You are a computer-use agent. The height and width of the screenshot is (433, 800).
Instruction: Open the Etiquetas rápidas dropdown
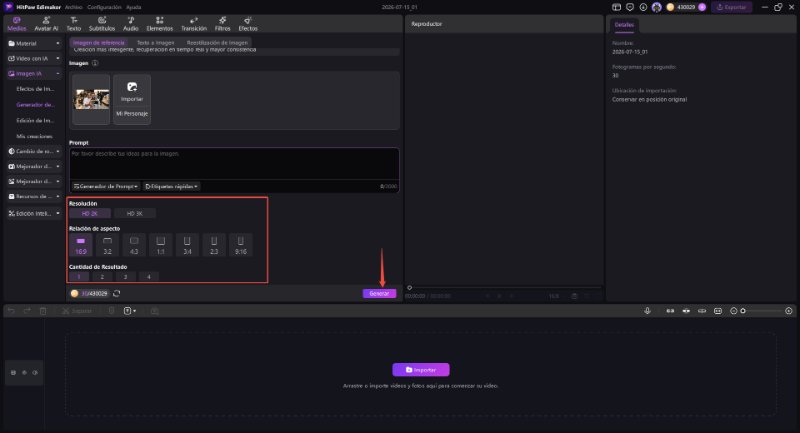click(x=171, y=187)
